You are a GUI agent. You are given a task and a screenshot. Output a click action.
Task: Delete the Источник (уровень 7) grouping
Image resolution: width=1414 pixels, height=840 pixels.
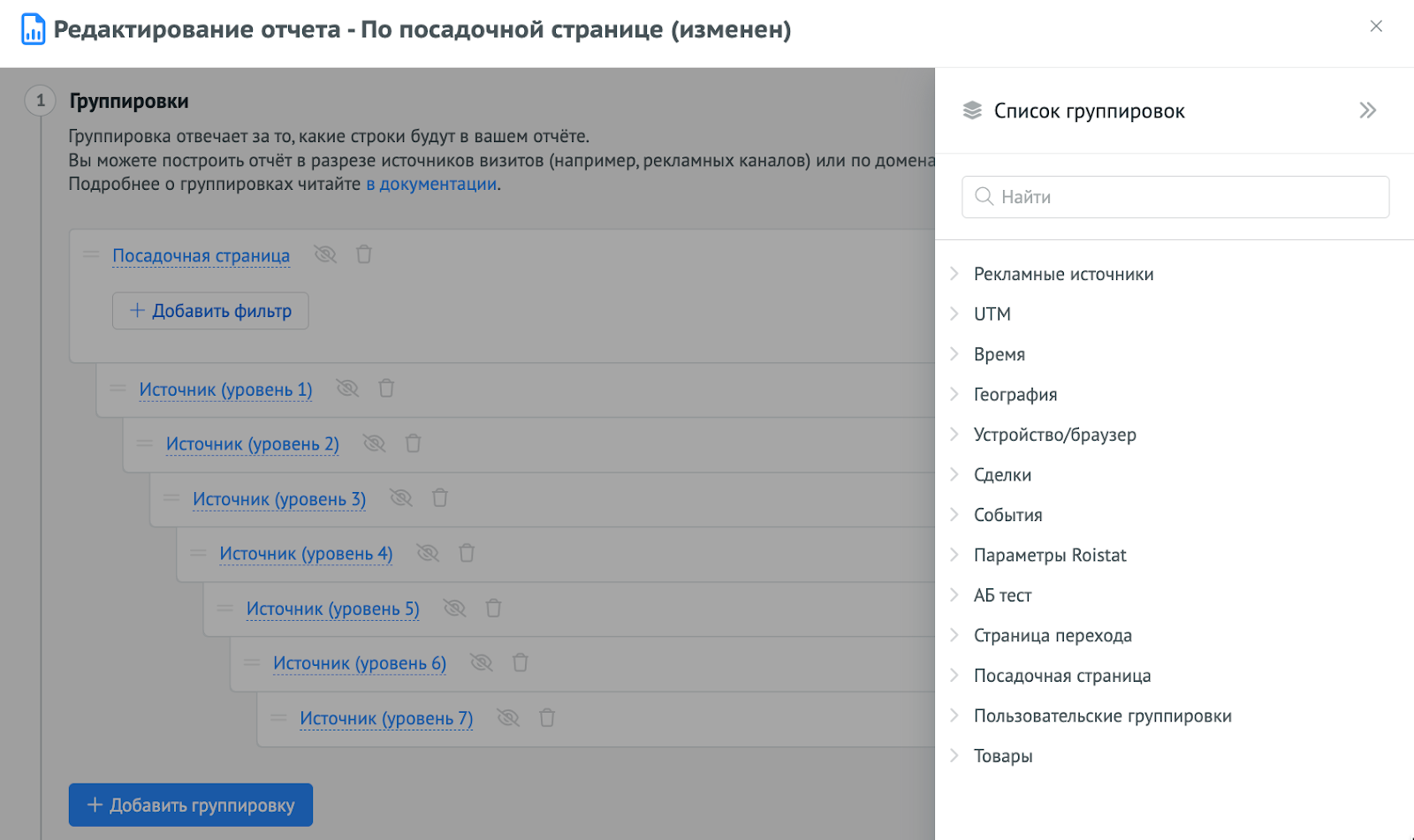point(547,717)
